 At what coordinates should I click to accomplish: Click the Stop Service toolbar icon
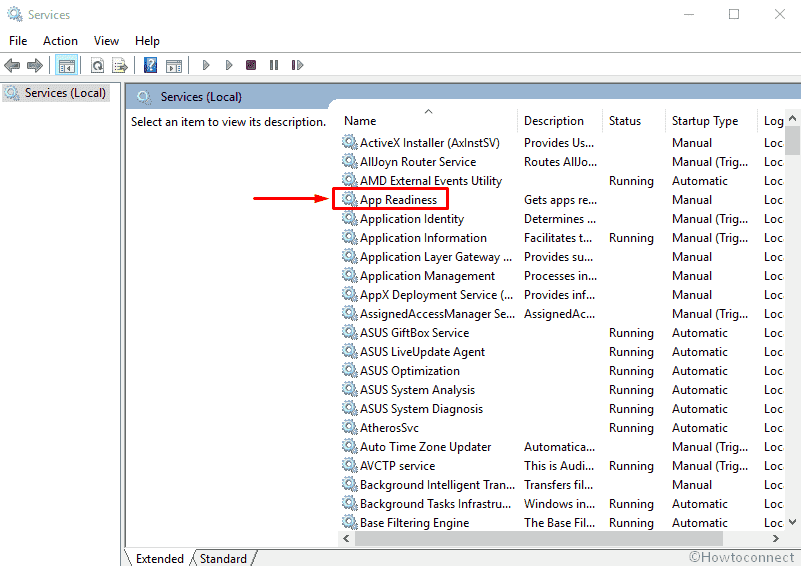point(251,65)
